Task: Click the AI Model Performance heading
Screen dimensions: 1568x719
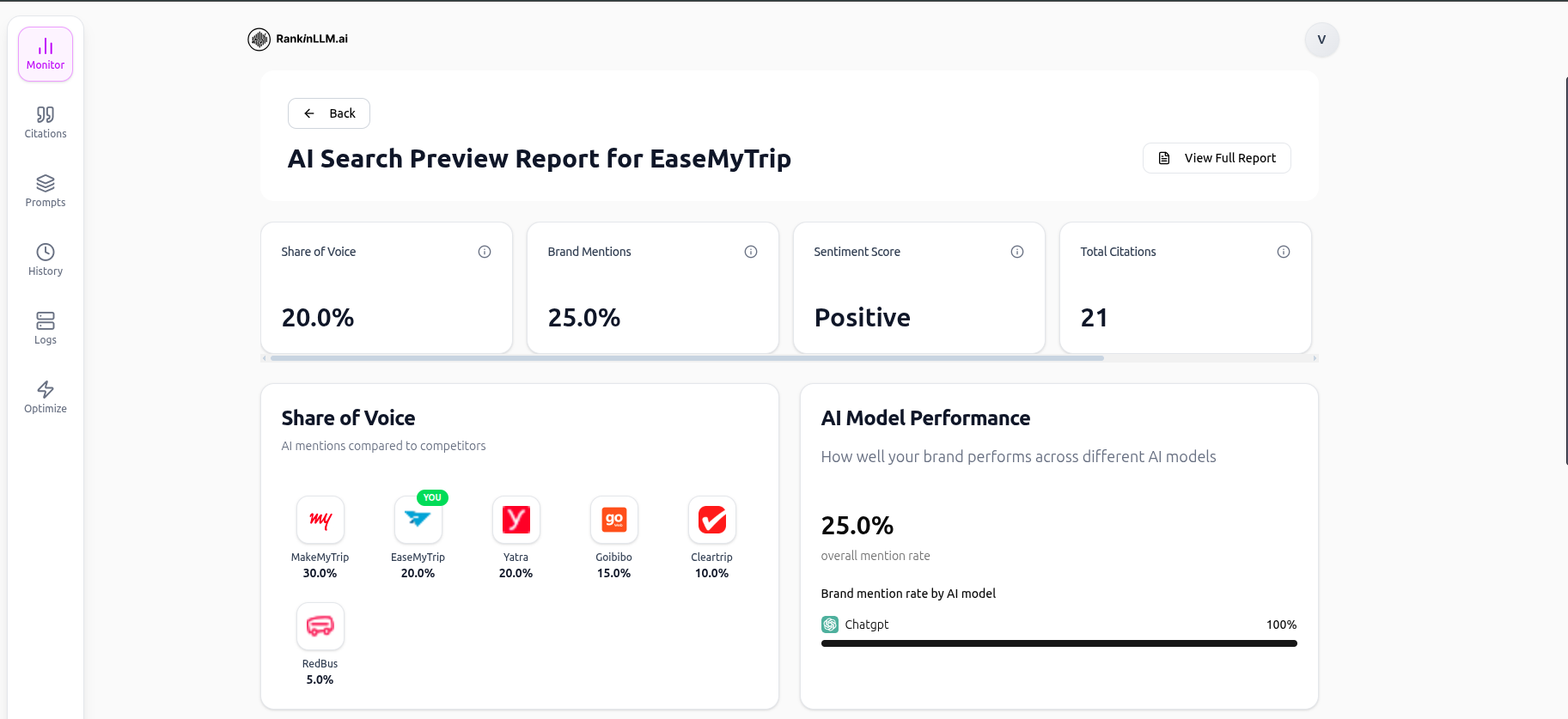Action: tap(925, 418)
